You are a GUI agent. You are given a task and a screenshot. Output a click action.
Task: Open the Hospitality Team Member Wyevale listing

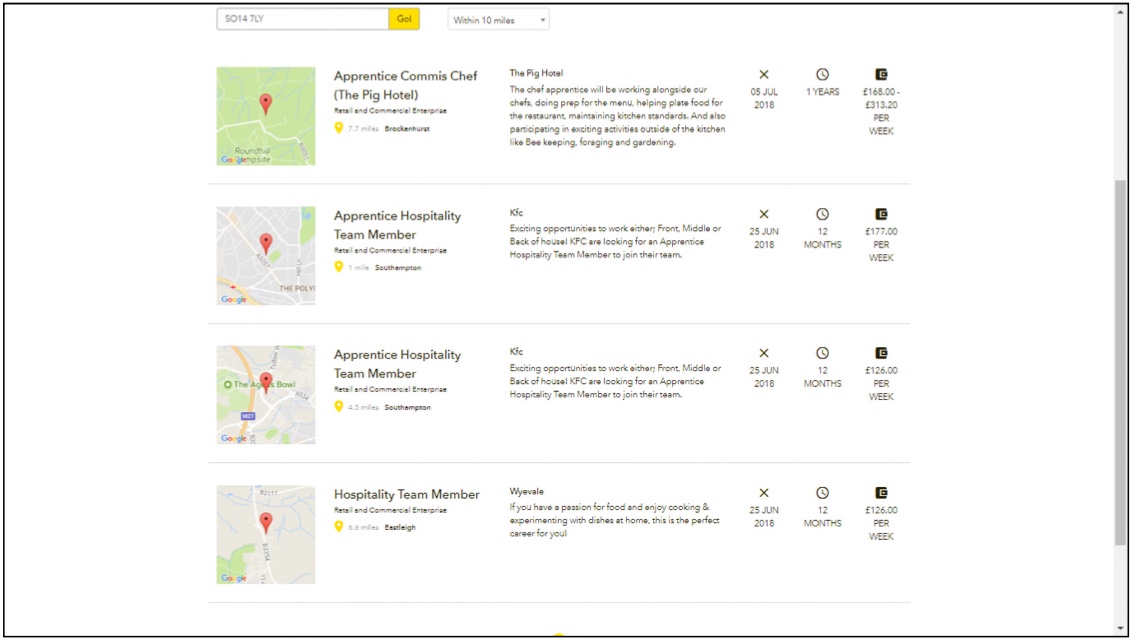(406, 494)
